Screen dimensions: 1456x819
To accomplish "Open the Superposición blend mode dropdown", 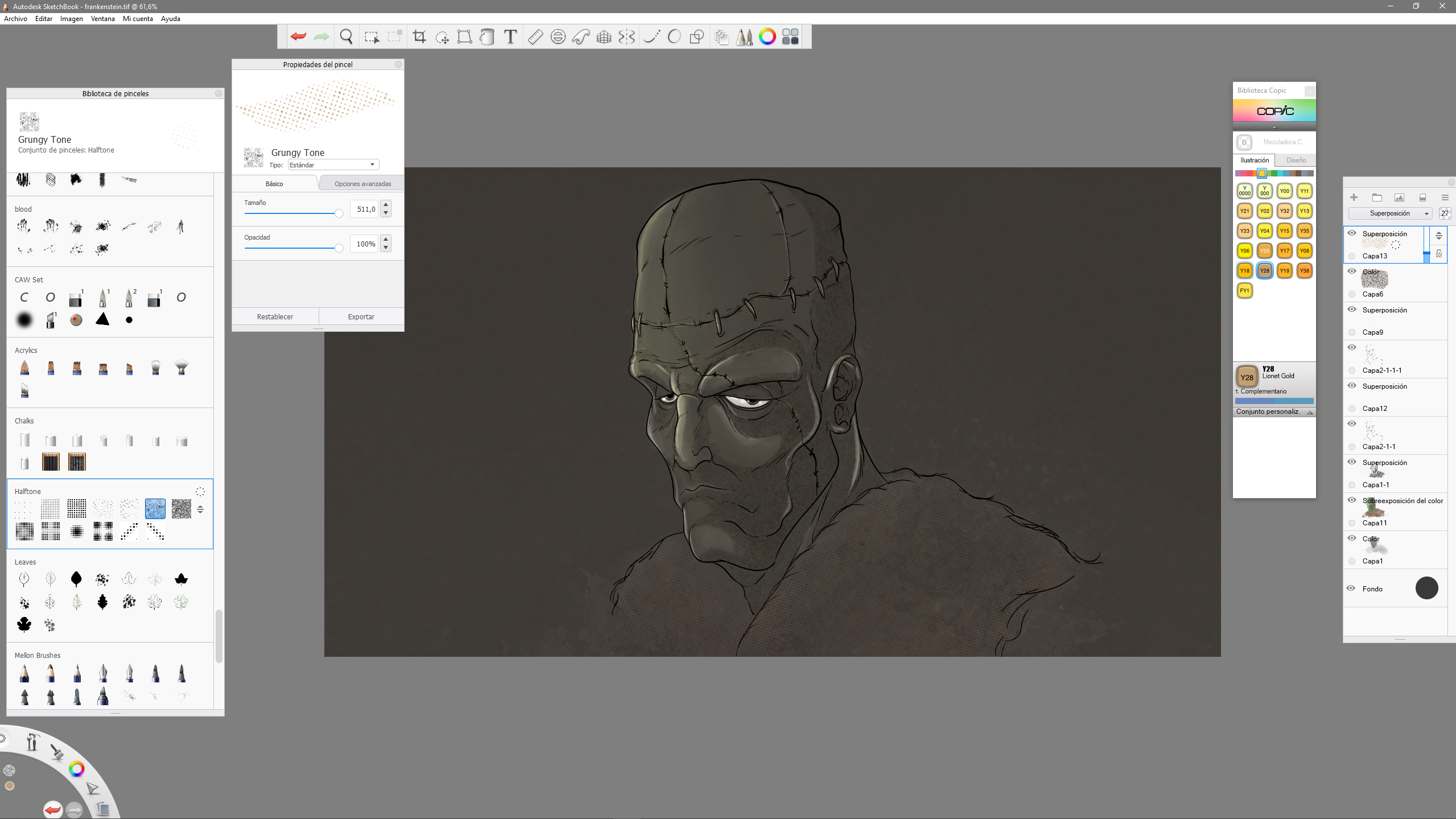I will click(x=1390, y=213).
